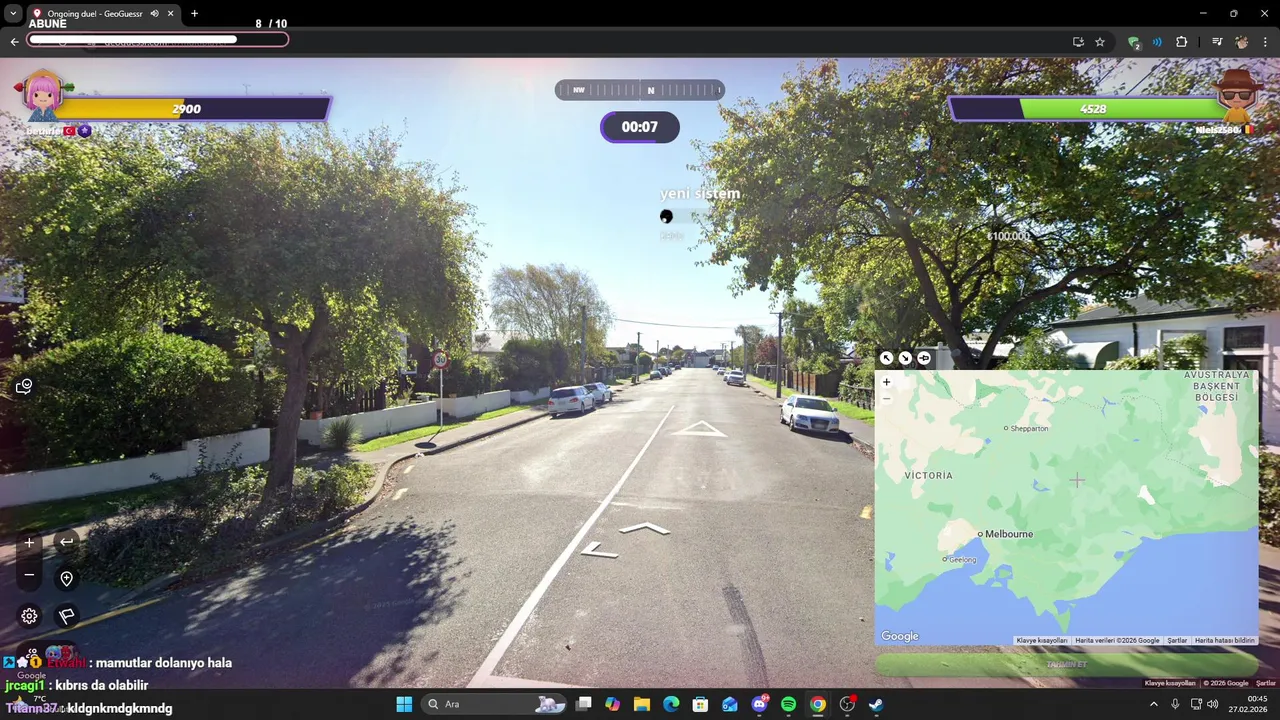Image resolution: width=1280 pixels, height=720 pixels.
Task: Open the Windows Start menu
Action: 404,704
